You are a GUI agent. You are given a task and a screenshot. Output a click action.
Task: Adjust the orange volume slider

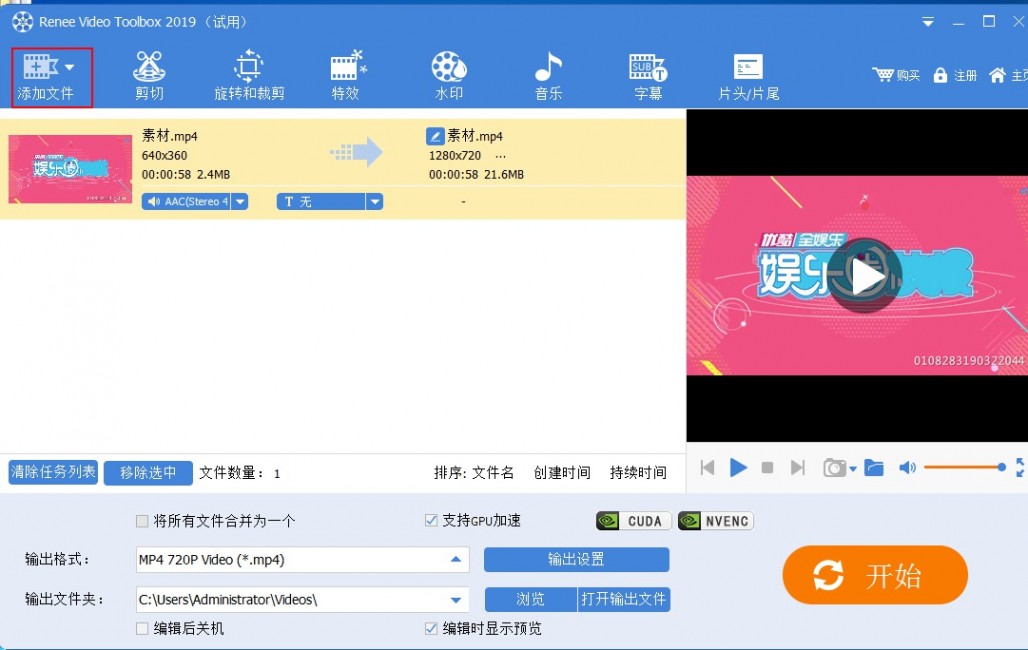tap(964, 467)
